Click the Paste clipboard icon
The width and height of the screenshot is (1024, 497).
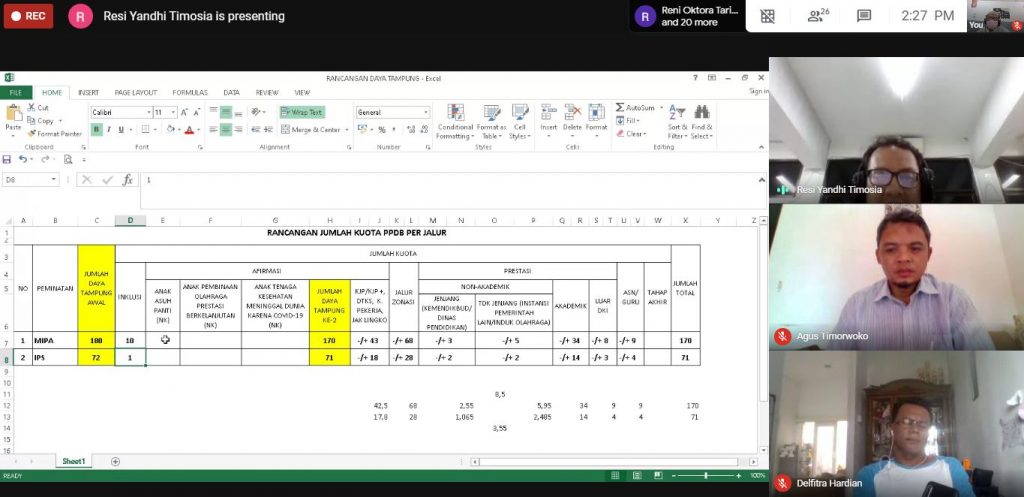(x=13, y=115)
